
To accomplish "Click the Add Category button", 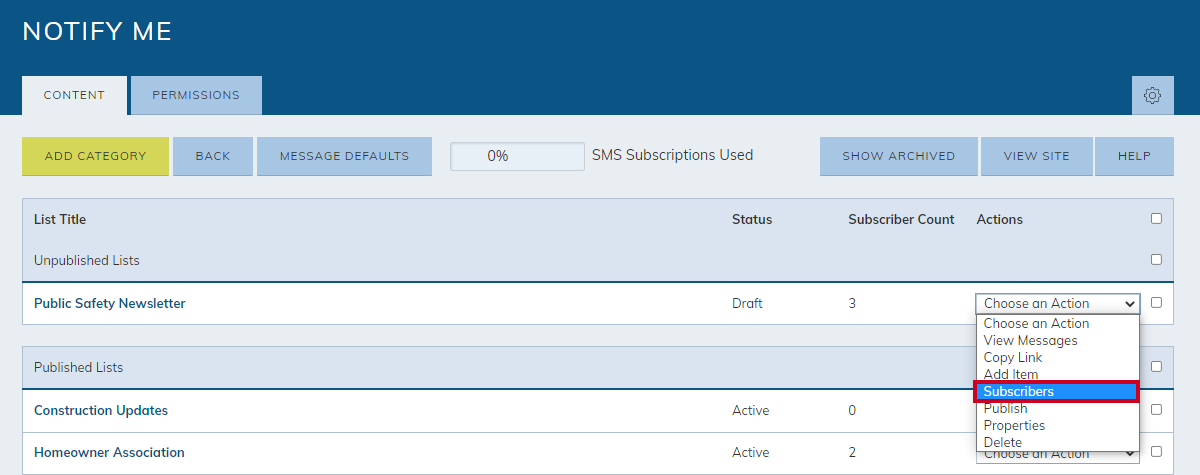I will 95,156.
